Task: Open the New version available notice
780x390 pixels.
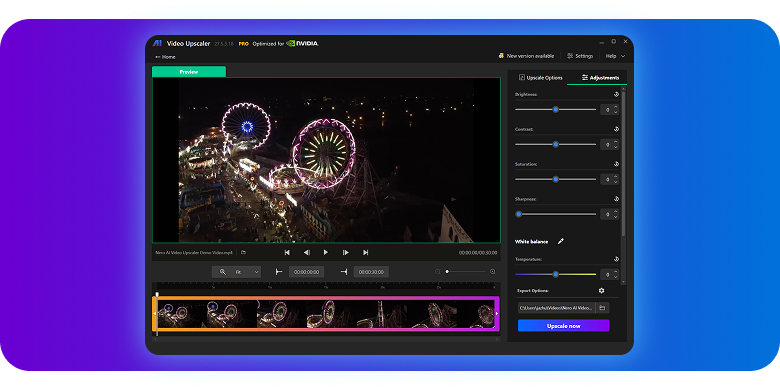Action: (x=526, y=56)
